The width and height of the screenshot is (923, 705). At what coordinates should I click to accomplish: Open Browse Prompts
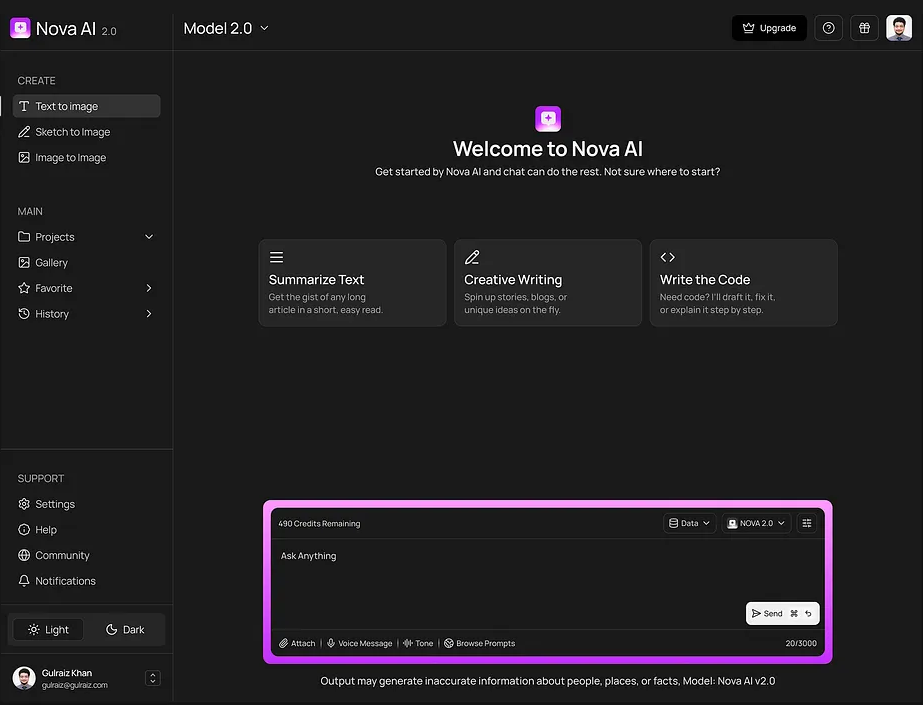(479, 643)
